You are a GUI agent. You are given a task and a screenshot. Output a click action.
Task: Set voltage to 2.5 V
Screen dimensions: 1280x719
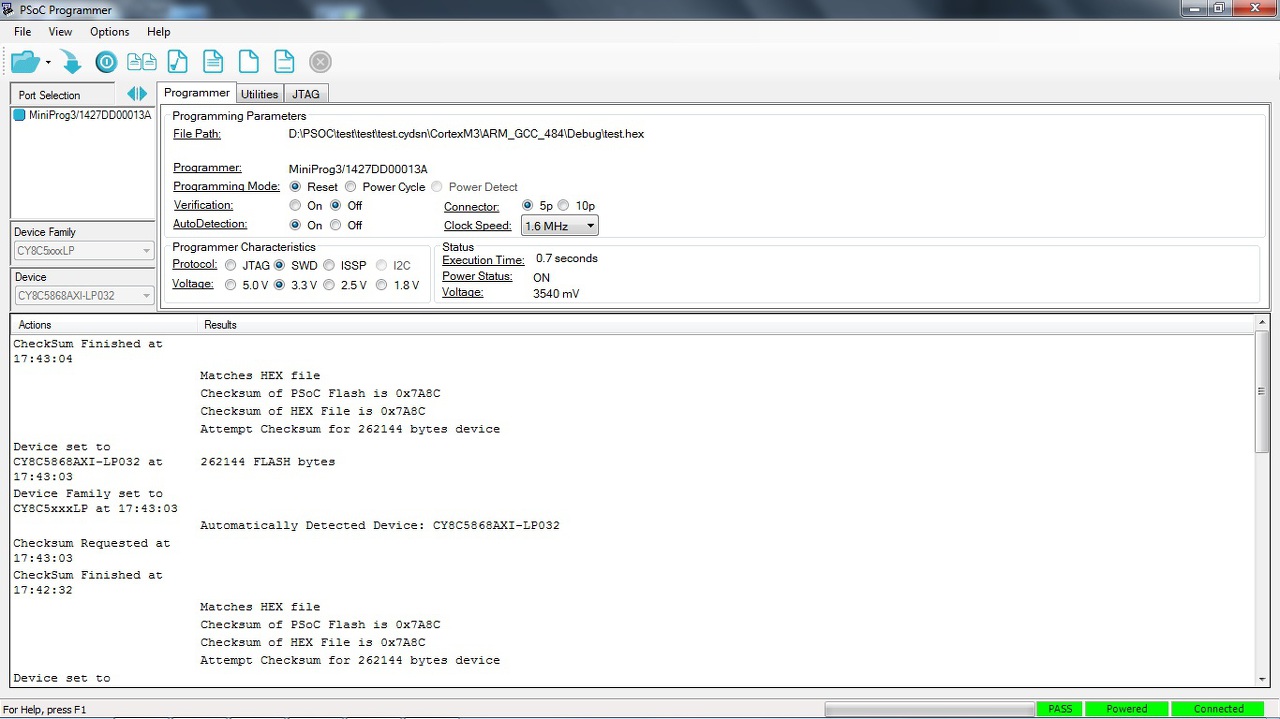pos(329,285)
